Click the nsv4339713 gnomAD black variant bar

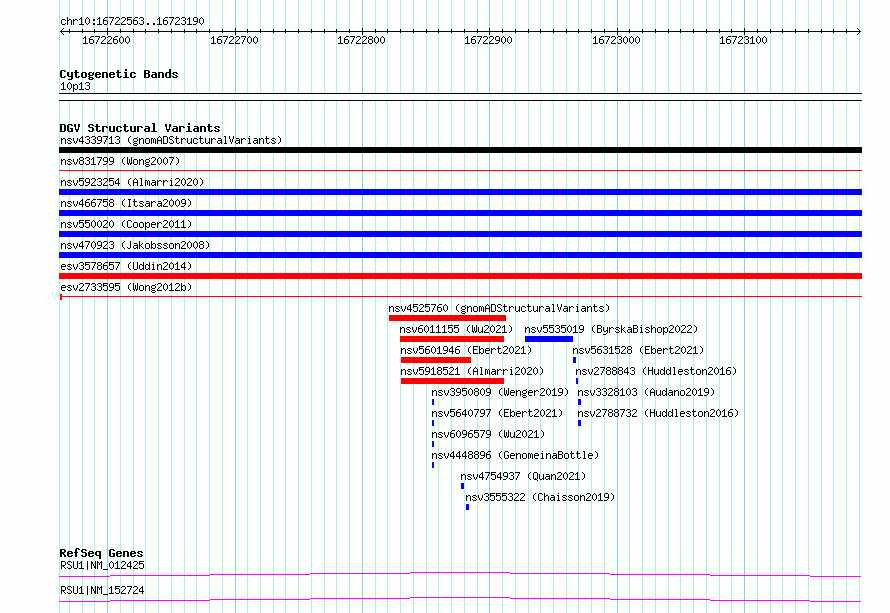pyautogui.click(x=460, y=150)
